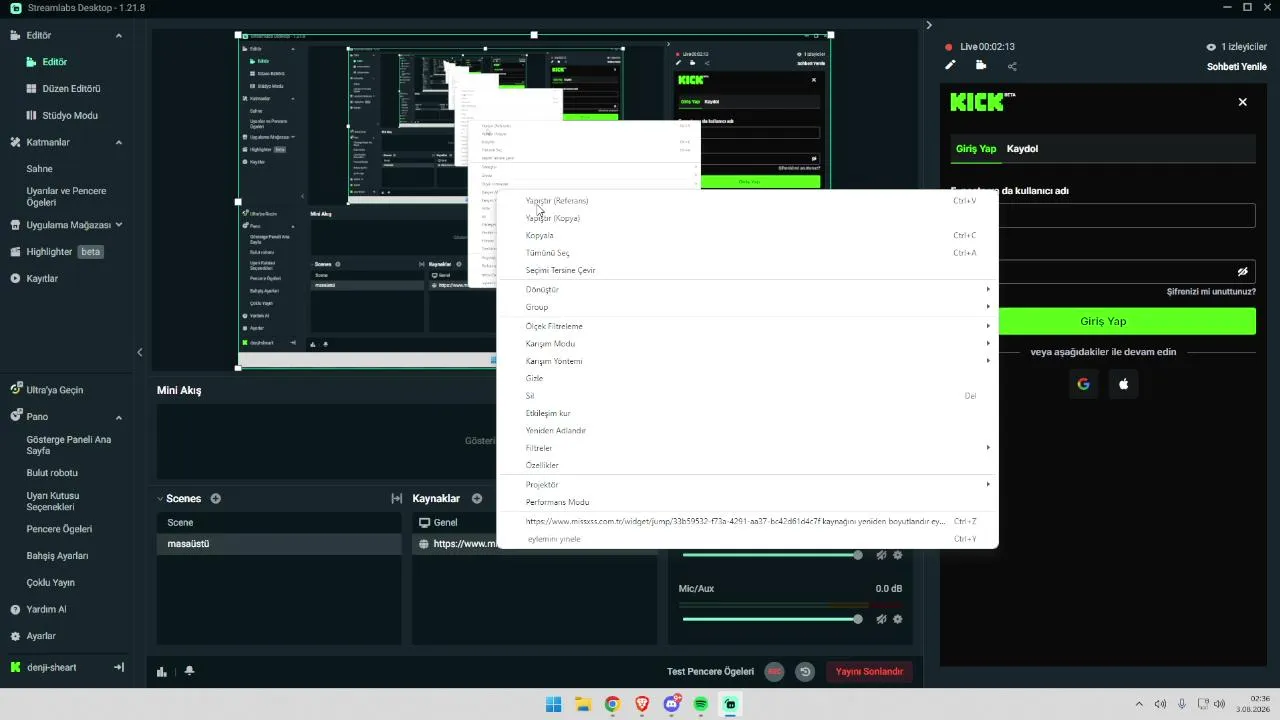This screenshot has height=720, width=1280.
Task: Collapse the left sidebar arrow
Action: [x=140, y=352]
